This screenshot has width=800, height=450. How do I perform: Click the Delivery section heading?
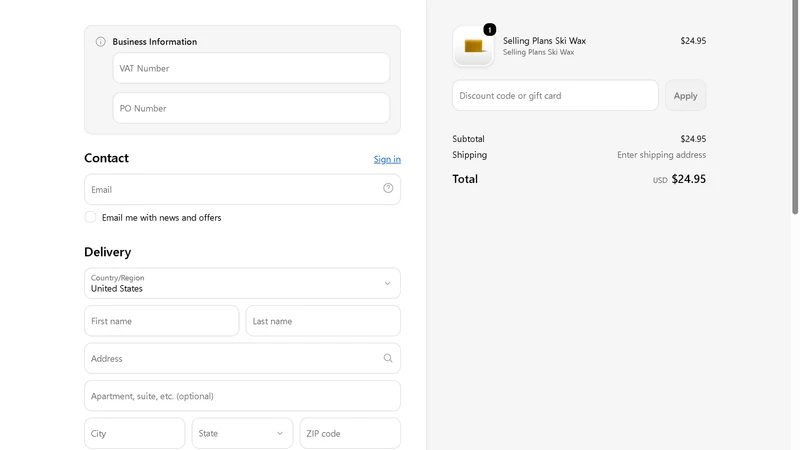(108, 252)
